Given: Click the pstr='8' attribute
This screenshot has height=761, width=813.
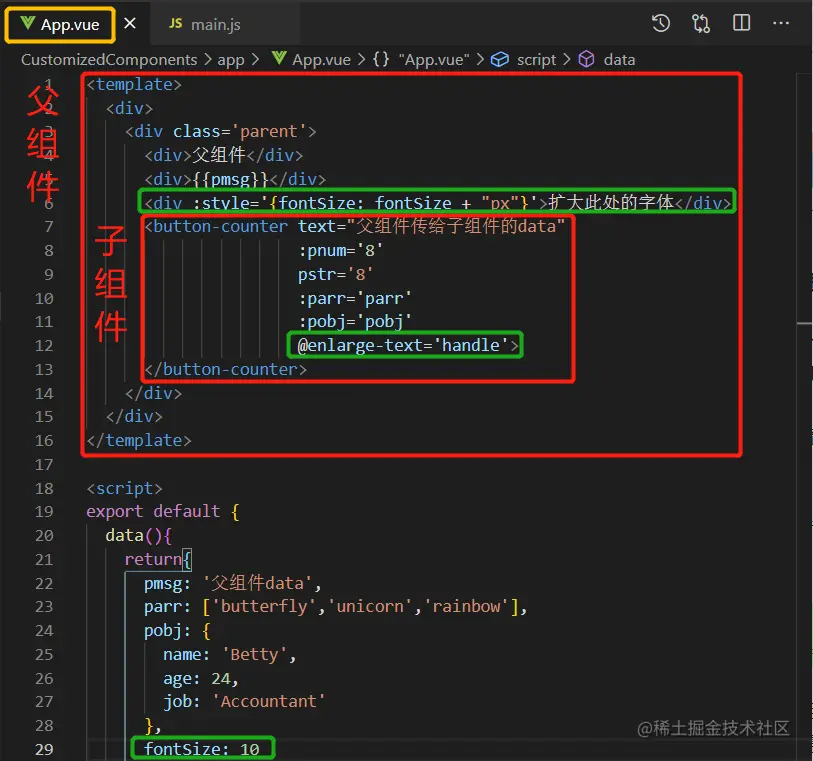Looking at the screenshot, I should 335,275.
